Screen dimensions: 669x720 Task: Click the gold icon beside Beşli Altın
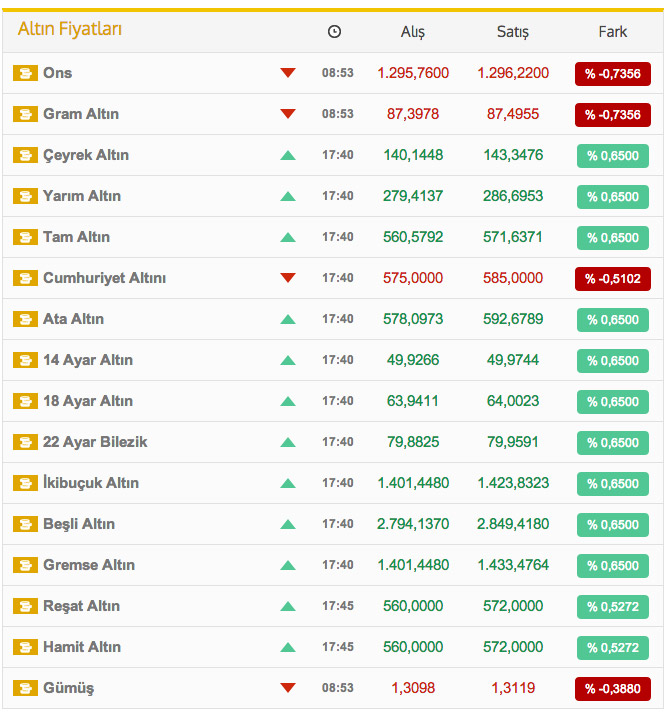point(25,524)
